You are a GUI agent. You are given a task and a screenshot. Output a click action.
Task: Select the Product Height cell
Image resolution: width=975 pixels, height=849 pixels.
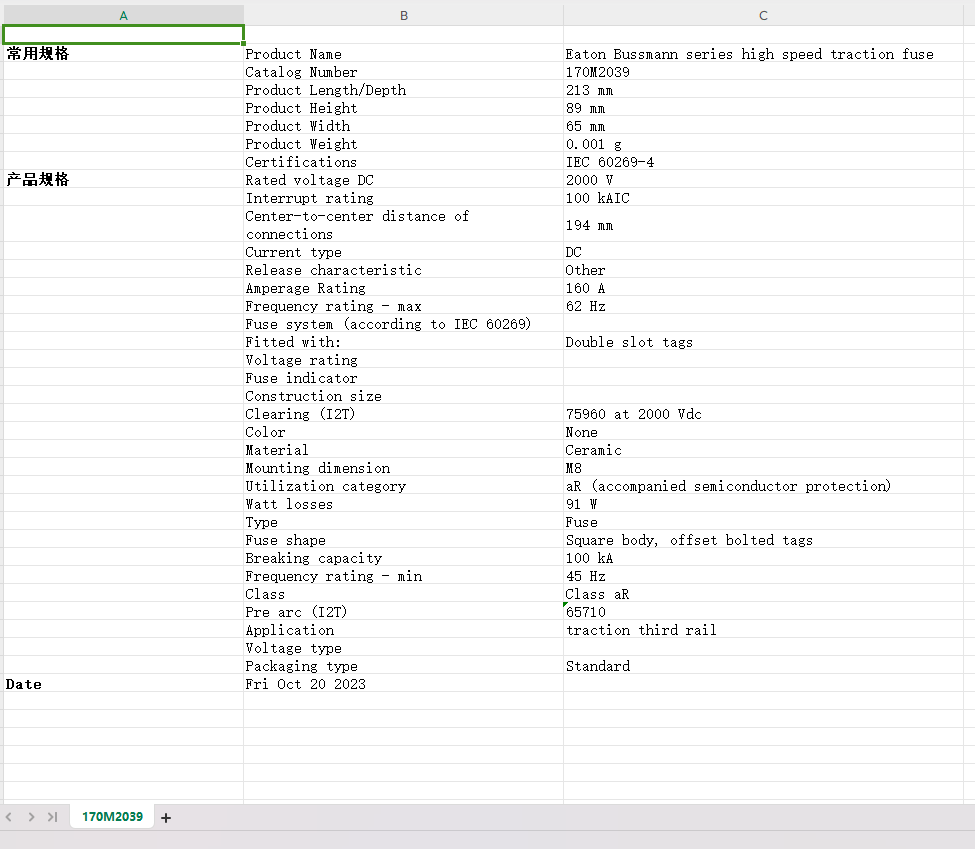[x=404, y=108]
